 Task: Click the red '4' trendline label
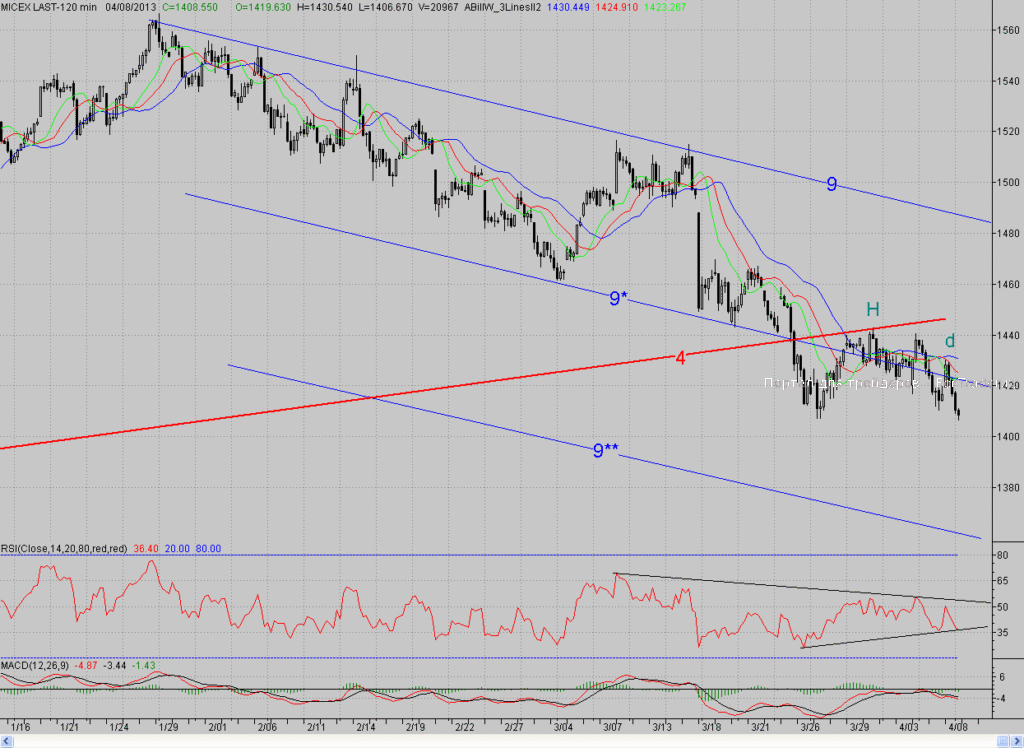680,358
